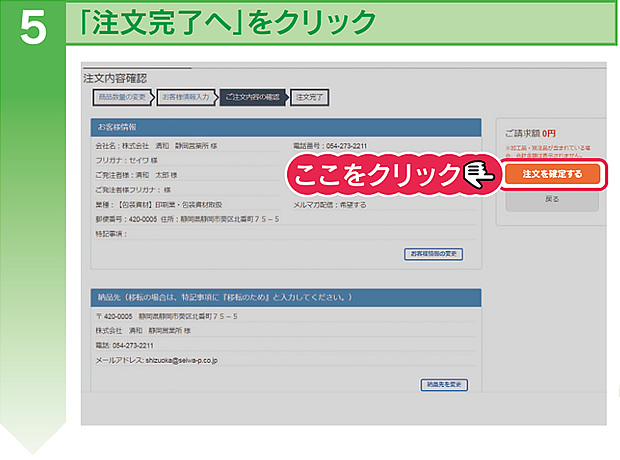Click the ご発注者様: 清和 太郎 様 line
The height and width of the screenshot is (460, 620).
coord(136,175)
